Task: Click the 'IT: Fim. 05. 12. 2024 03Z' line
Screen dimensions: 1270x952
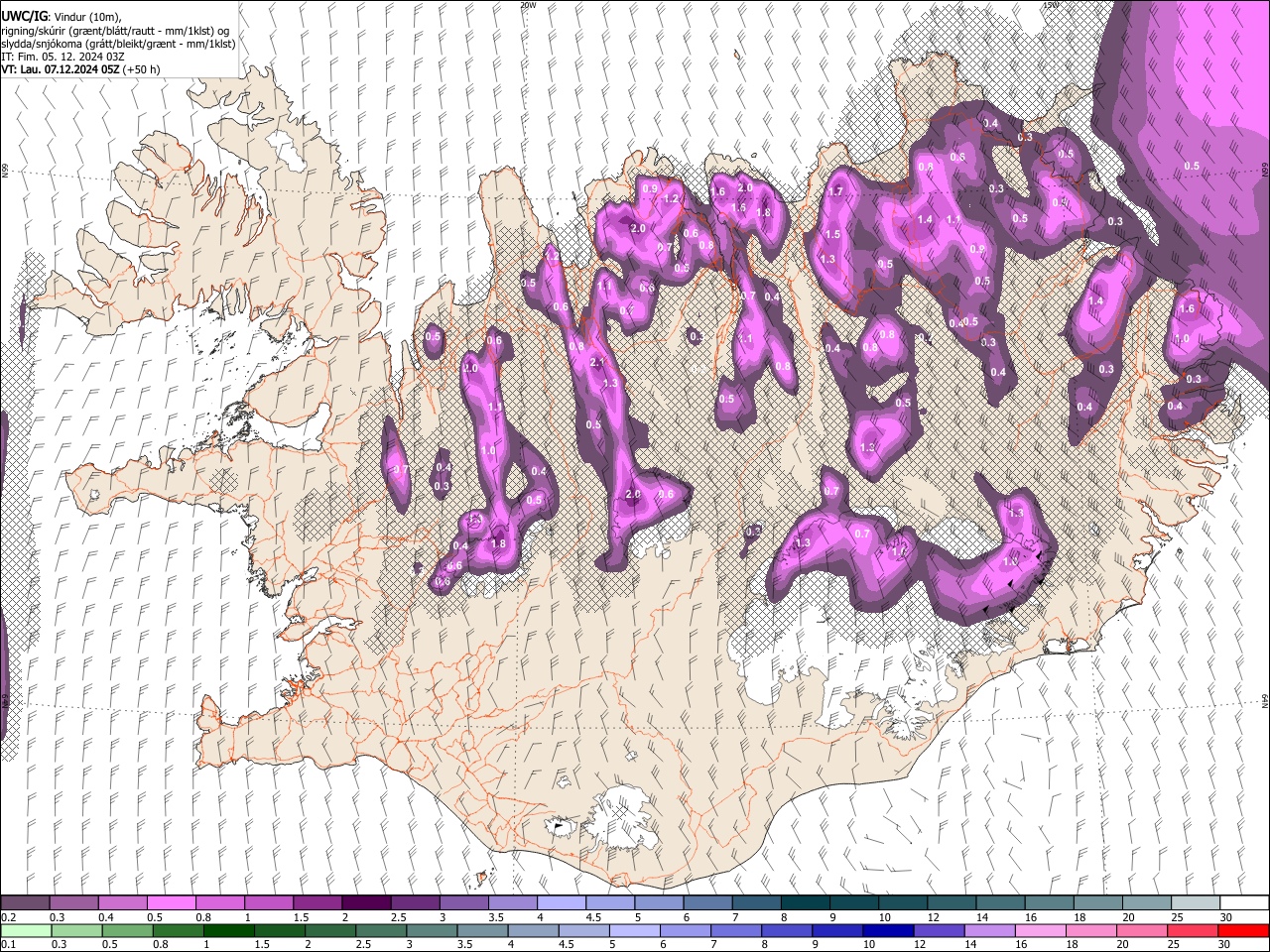Action: point(63,57)
